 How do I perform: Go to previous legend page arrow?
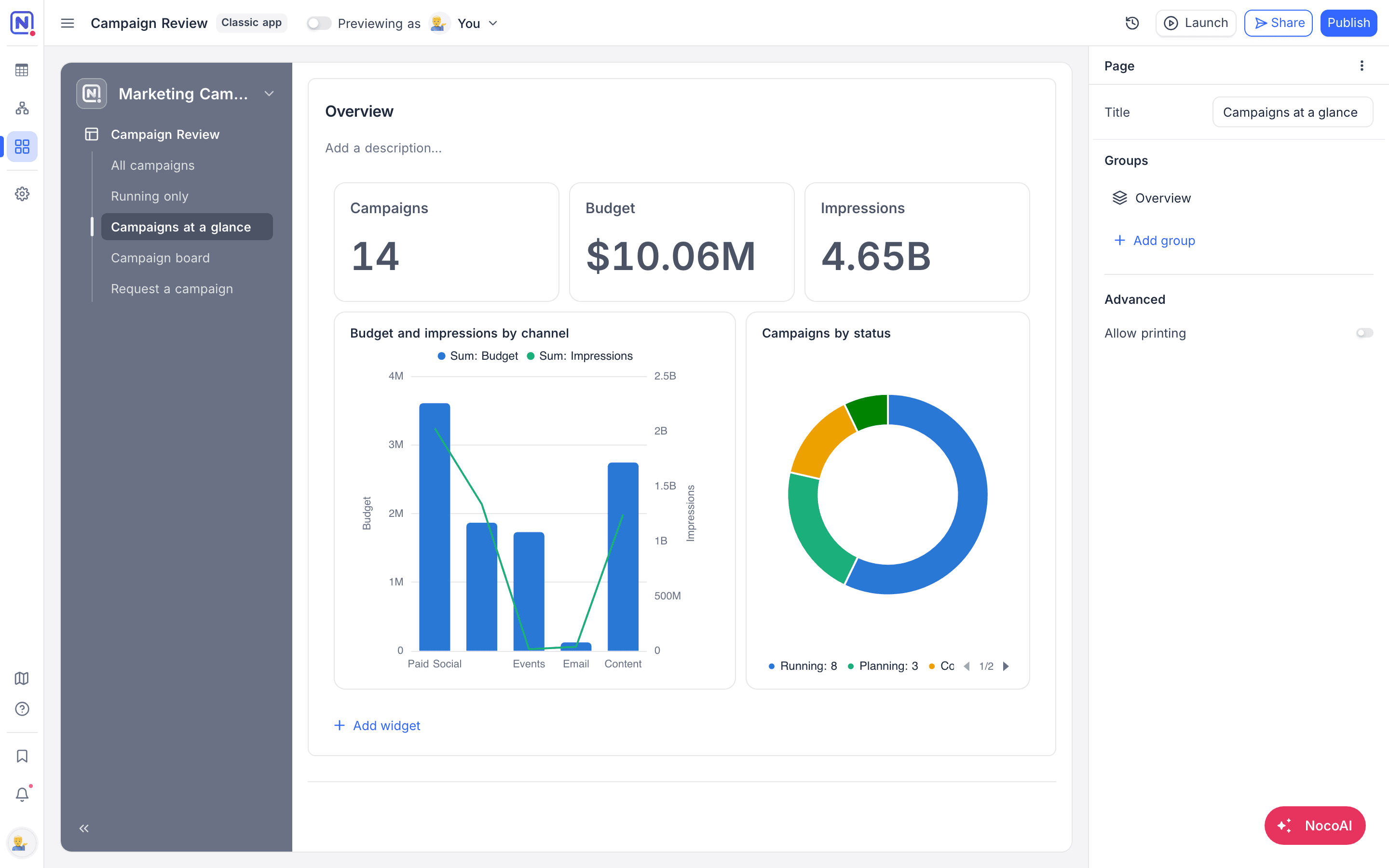[967, 666]
